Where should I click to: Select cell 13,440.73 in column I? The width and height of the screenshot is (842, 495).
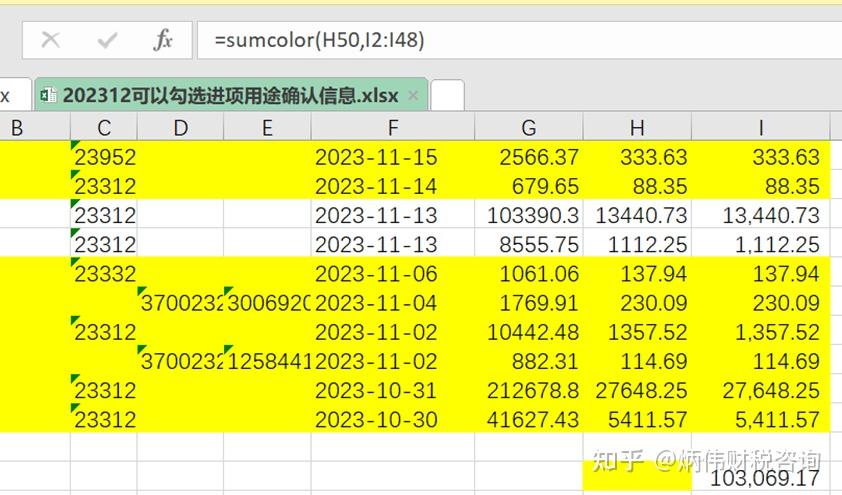coord(760,214)
